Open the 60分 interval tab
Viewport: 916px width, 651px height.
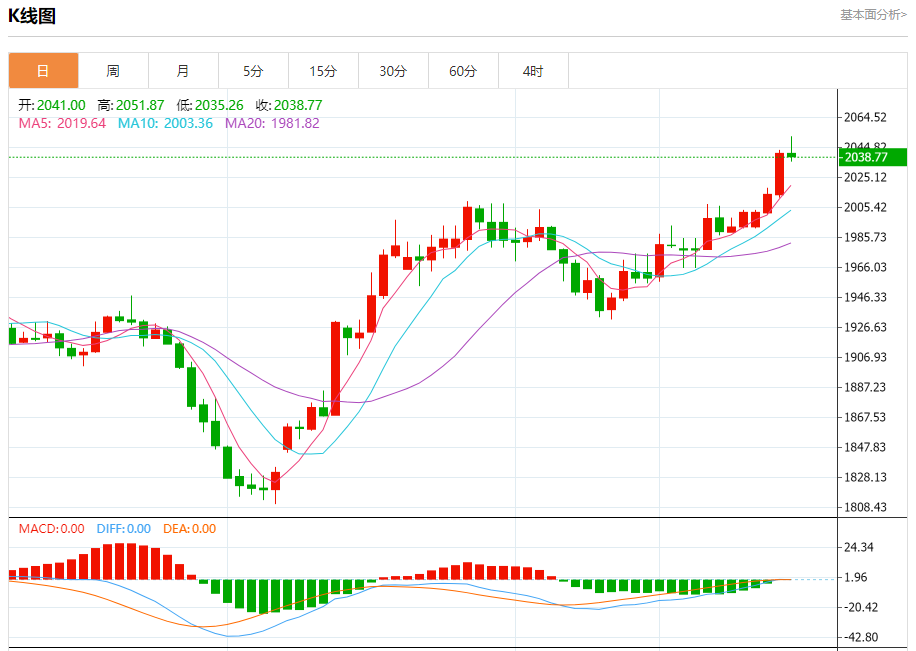click(463, 71)
